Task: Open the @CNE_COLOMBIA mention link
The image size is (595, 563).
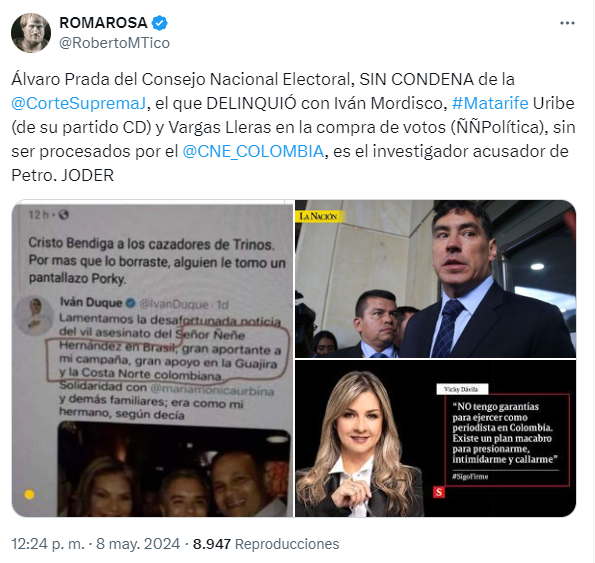Action: (x=253, y=151)
